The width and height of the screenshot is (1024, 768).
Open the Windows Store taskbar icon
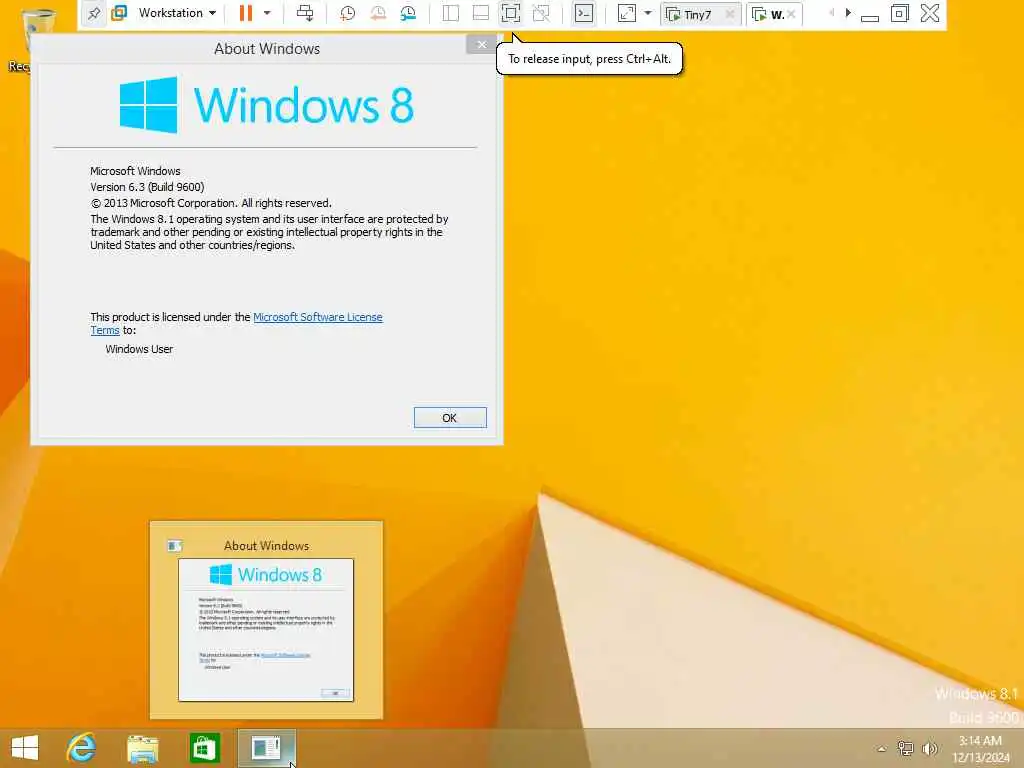204,748
